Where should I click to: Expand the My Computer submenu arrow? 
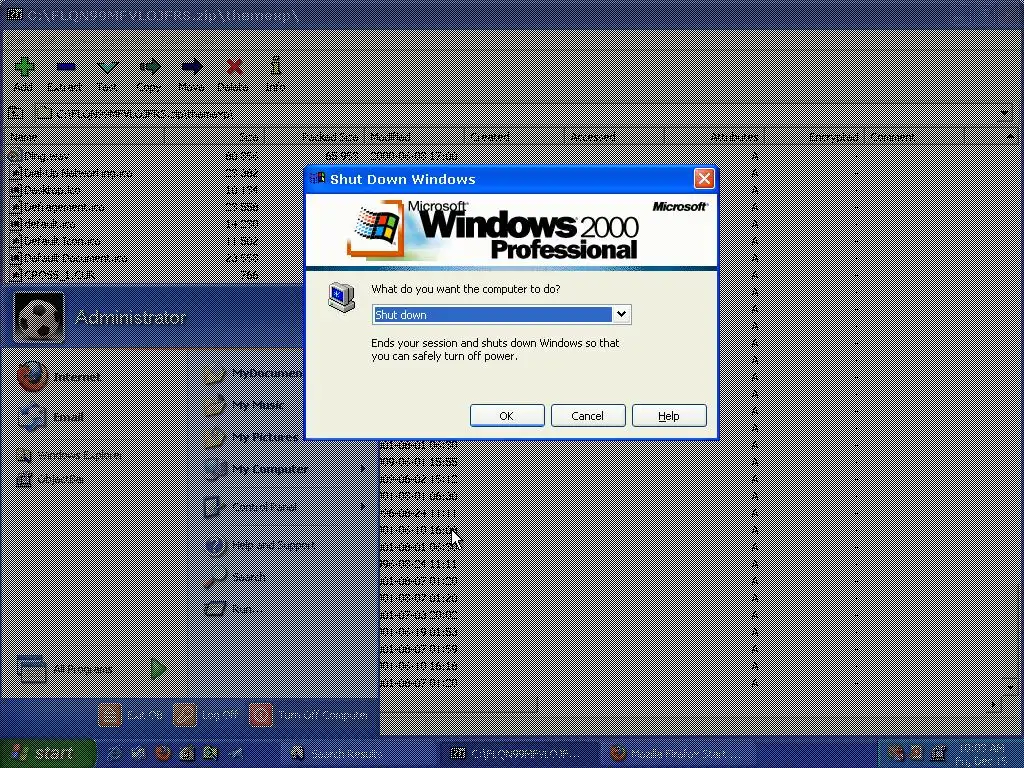pyautogui.click(x=363, y=469)
